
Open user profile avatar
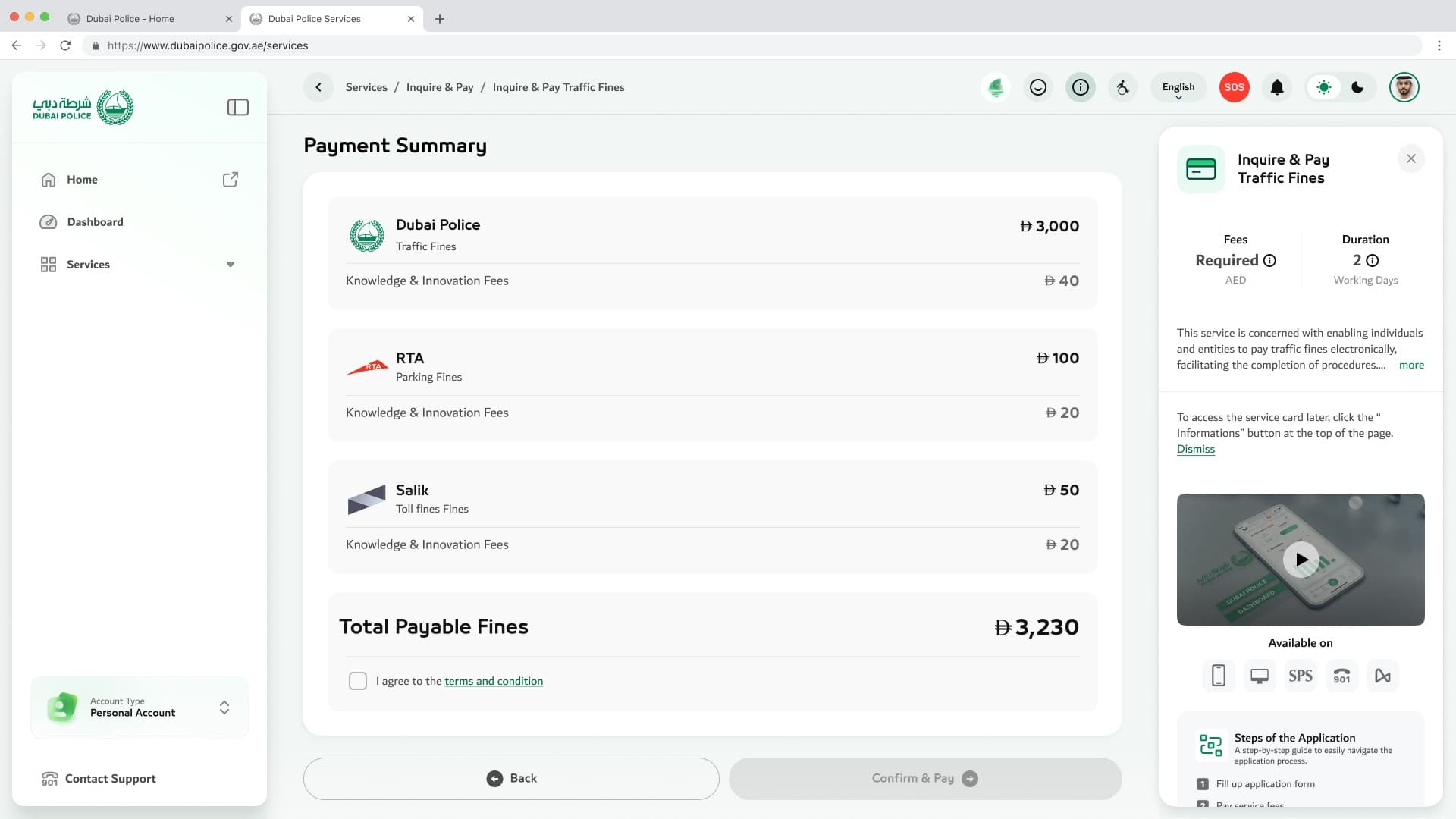pyautogui.click(x=1404, y=87)
